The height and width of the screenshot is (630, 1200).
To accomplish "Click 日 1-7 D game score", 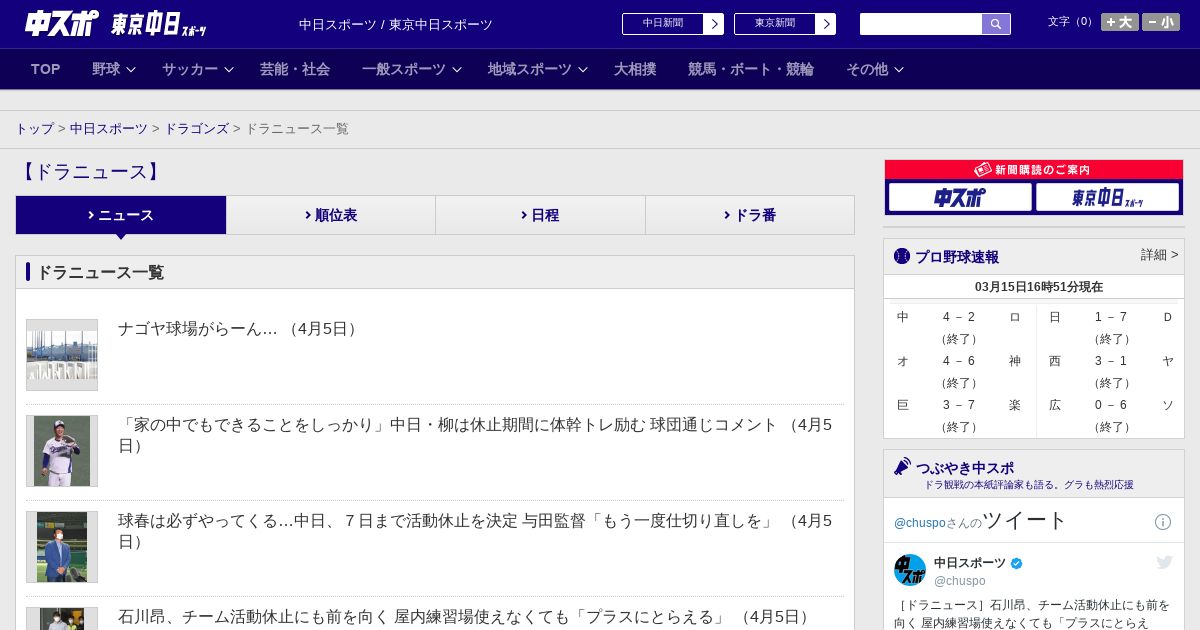I will pos(1111,317).
